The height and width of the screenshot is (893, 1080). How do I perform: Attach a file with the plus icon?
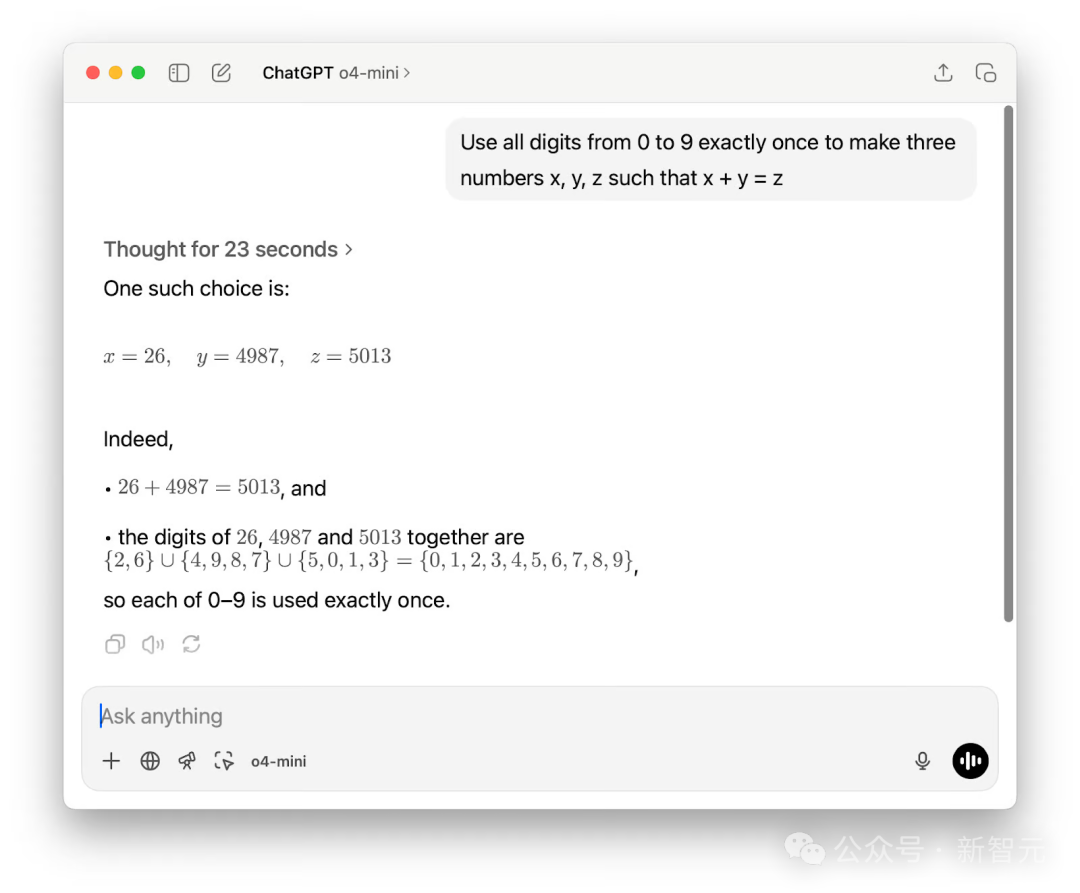tap(111, 761)
